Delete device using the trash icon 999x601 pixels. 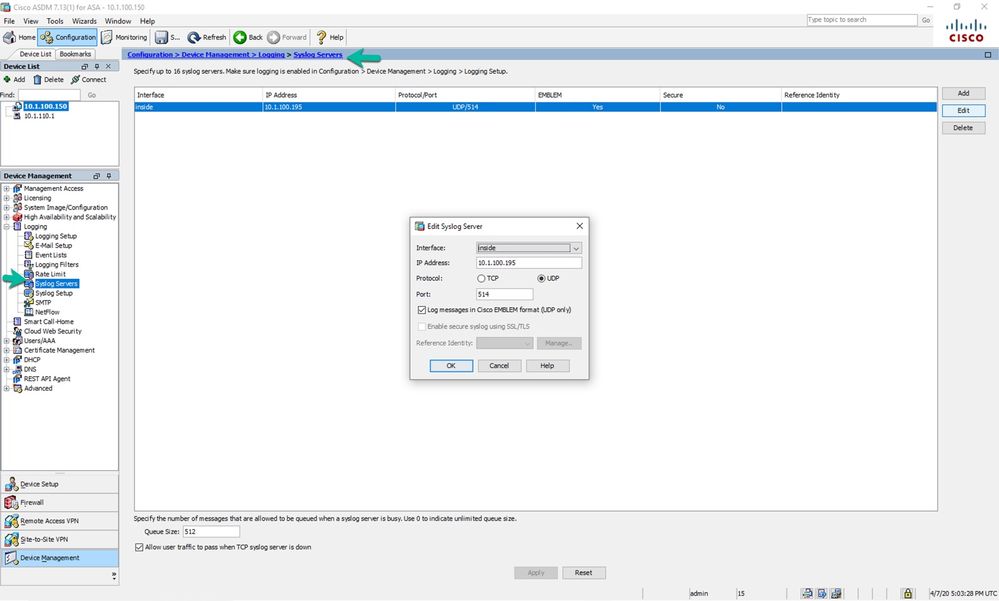click(x=48, y=80)
